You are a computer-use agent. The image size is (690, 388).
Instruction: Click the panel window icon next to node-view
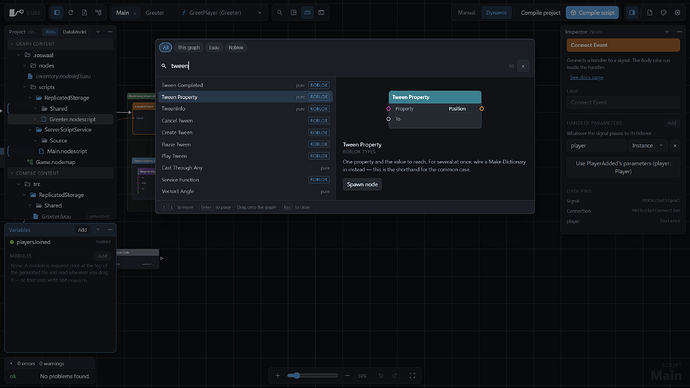(x=321, y=13)
